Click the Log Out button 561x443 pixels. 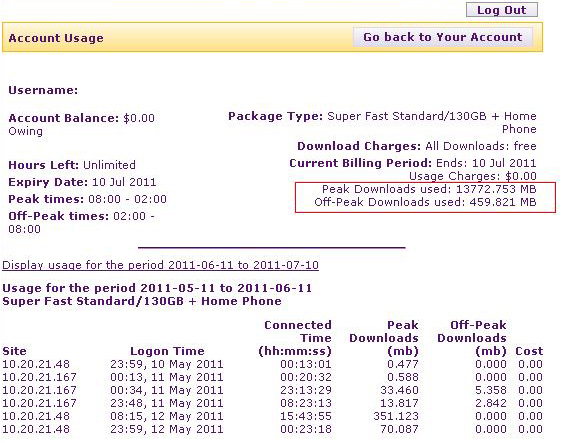(x=502, y=10)
